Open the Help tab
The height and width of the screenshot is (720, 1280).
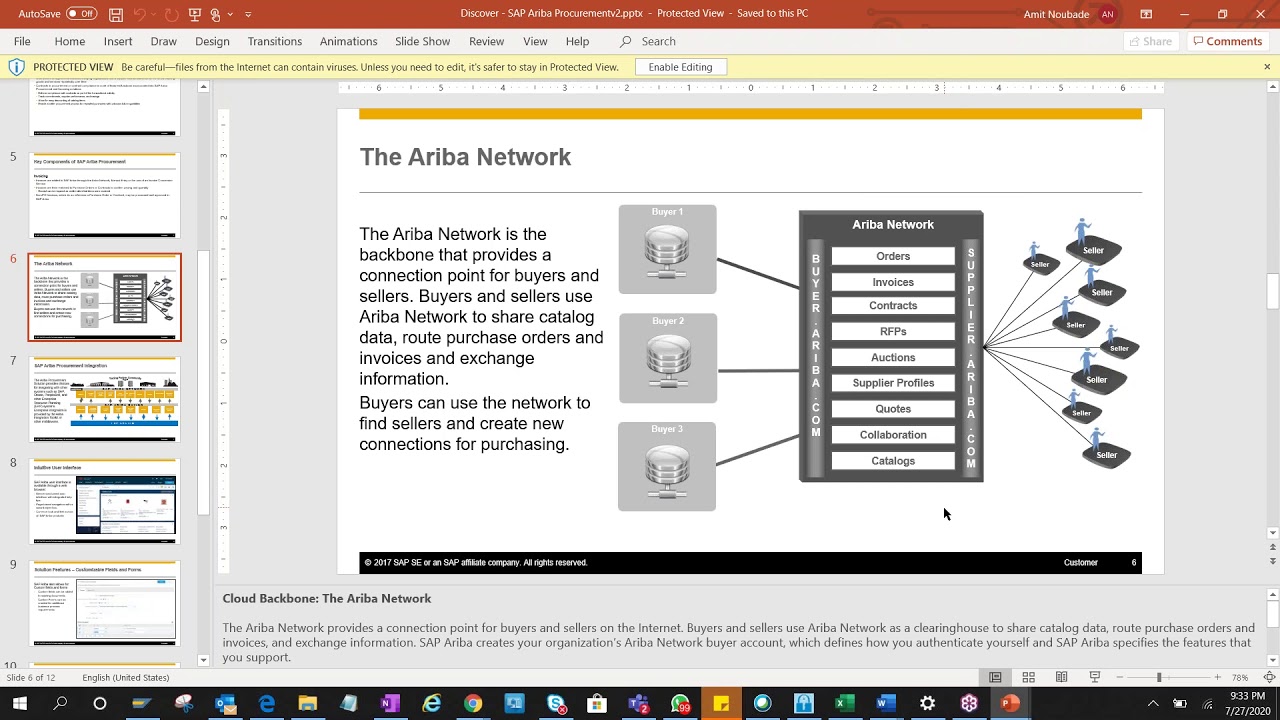coord(578,41)
